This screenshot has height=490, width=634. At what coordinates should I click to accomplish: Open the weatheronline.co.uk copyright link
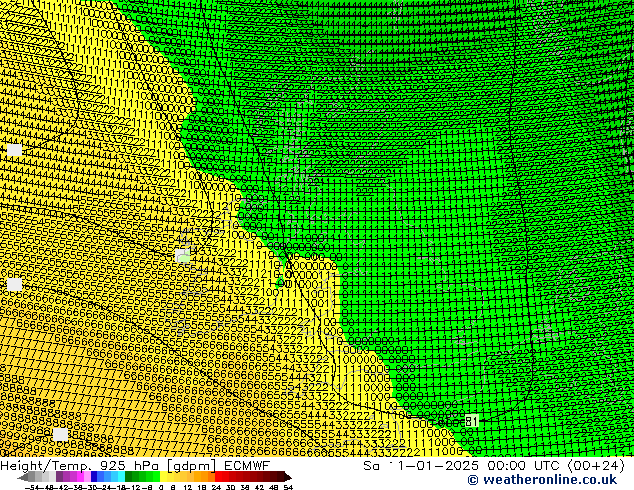tap(542, 480)
